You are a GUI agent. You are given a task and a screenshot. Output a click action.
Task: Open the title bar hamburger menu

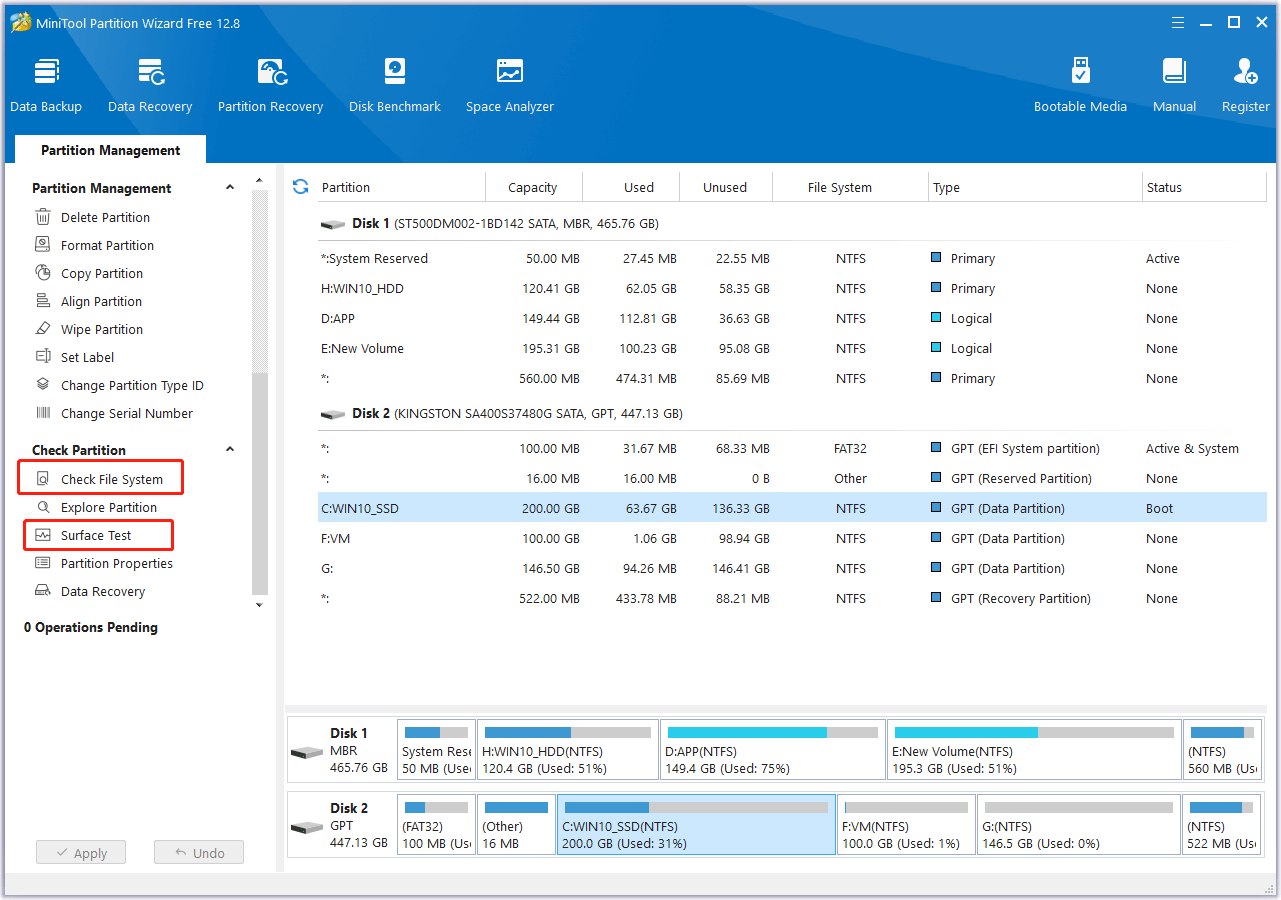pyautogui.click(x=1178, y=23)
